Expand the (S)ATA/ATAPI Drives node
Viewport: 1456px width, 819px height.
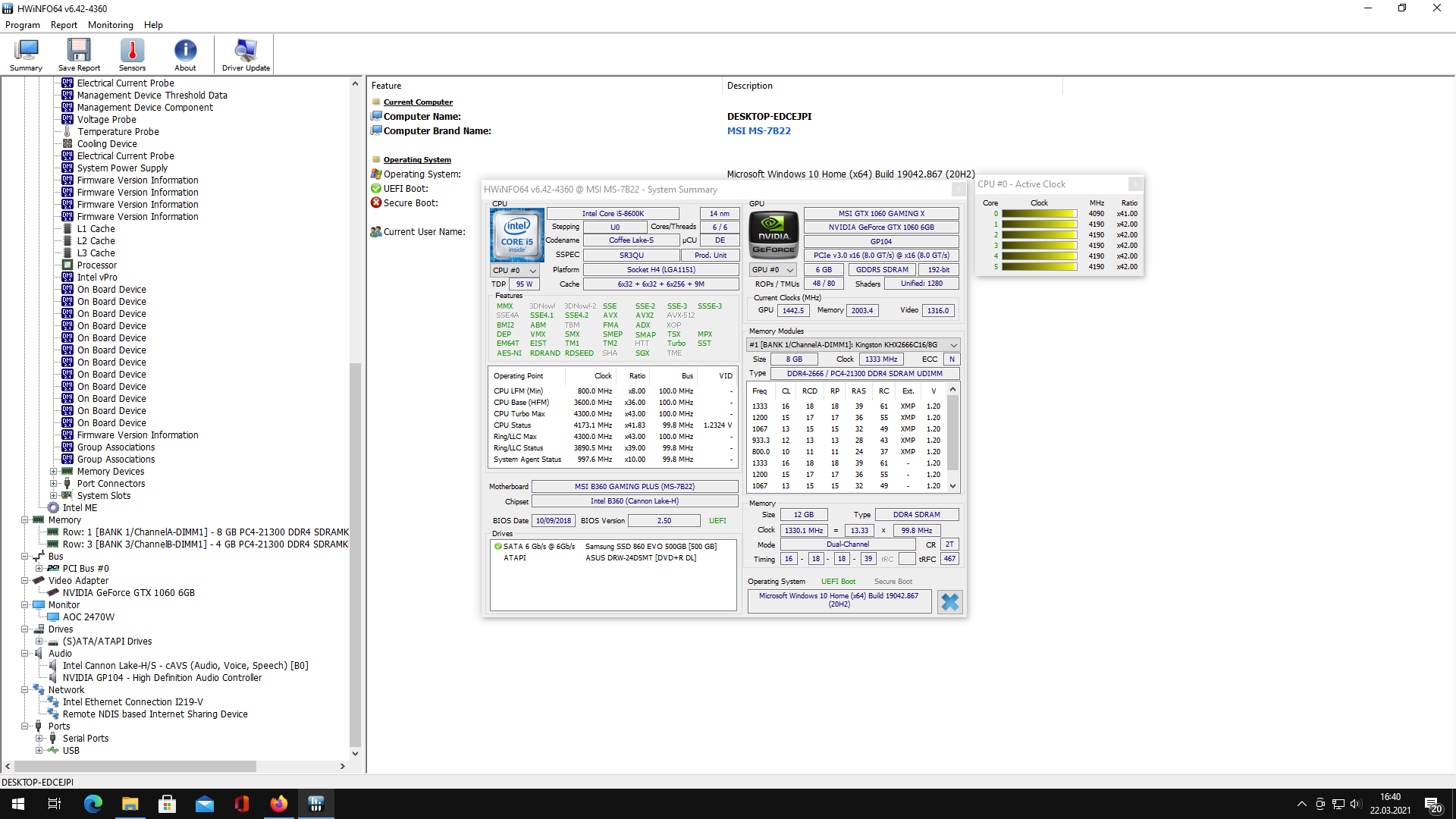tap(39, 642)
